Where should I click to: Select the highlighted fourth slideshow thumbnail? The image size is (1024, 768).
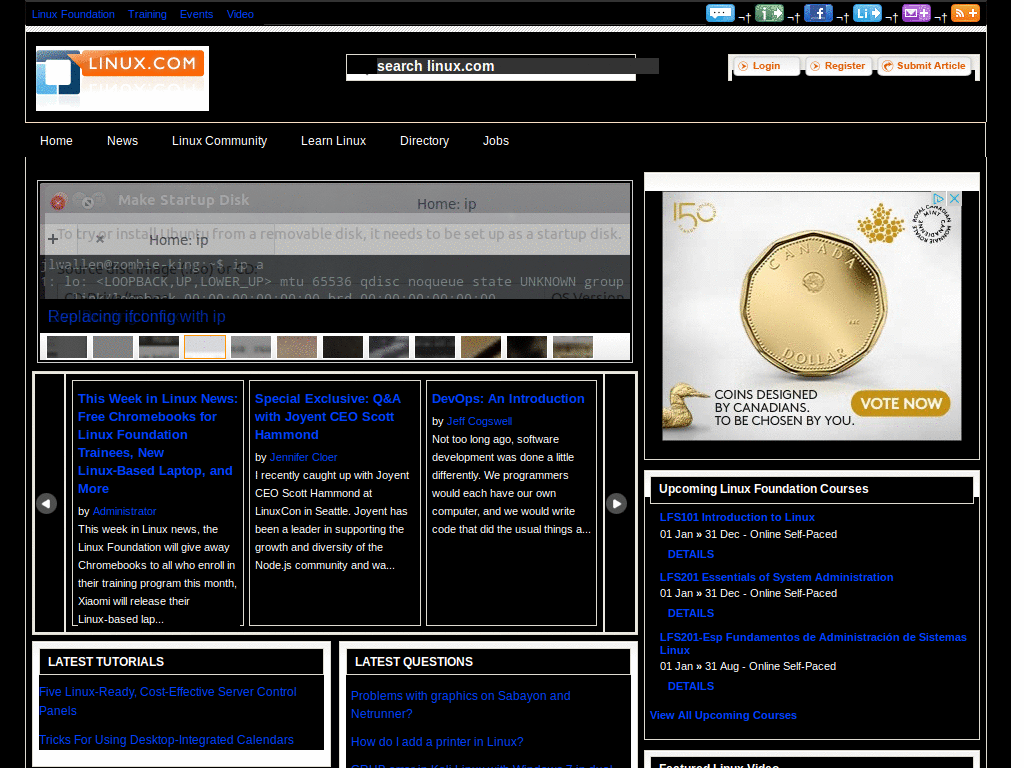tap(205, 347)
